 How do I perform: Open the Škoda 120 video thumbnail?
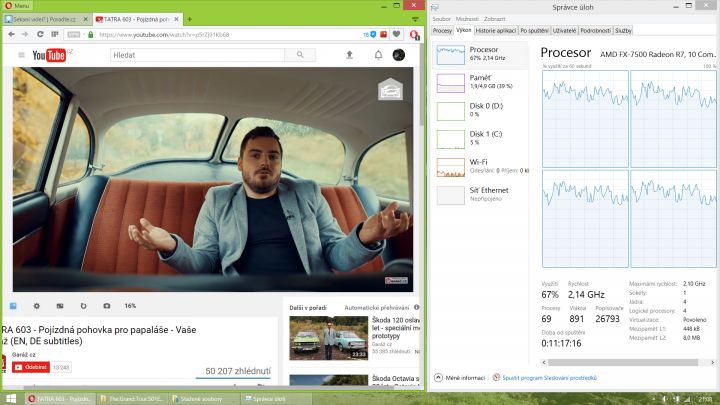(329, 338)
